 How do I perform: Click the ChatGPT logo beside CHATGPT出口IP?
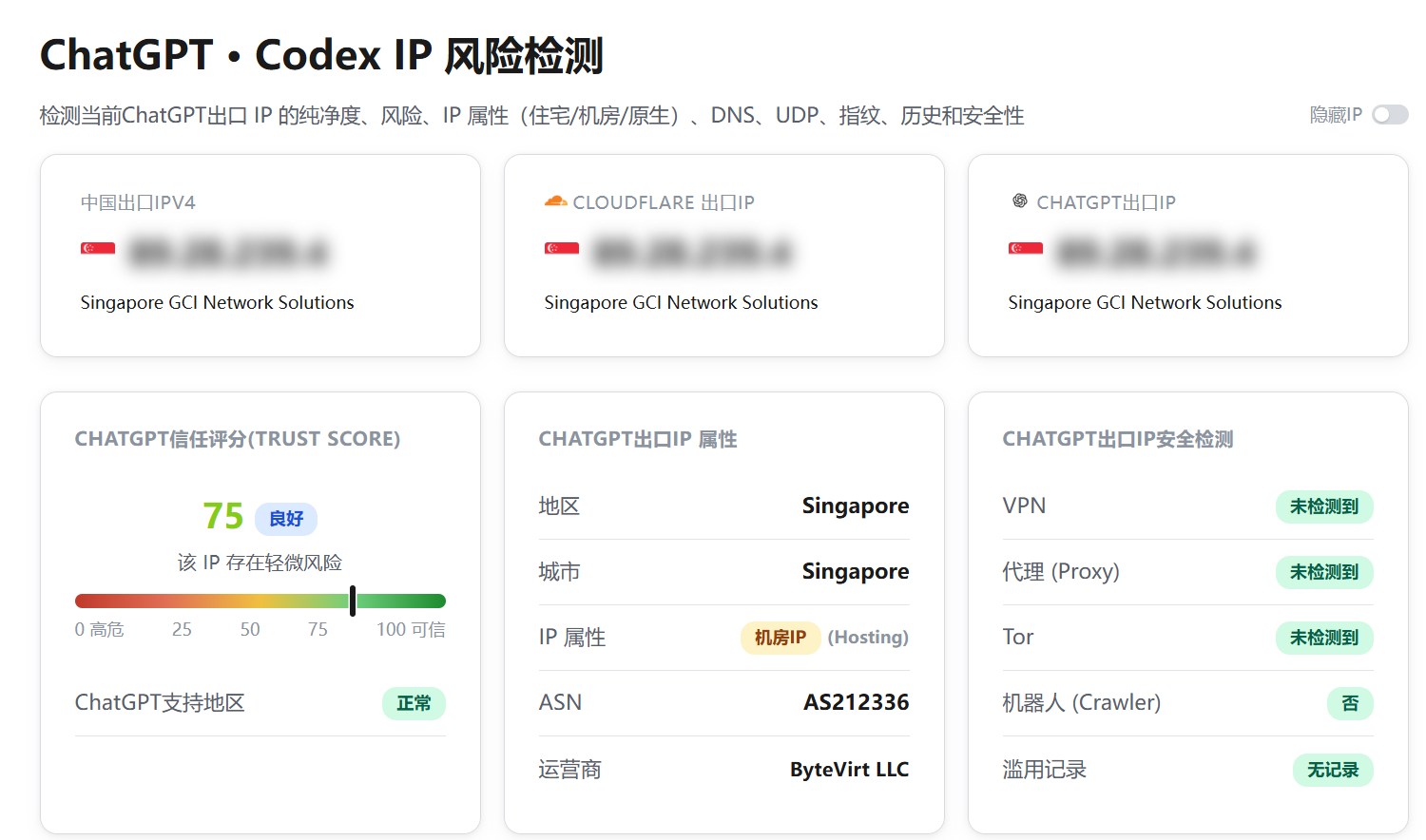tap(1019, 201)
